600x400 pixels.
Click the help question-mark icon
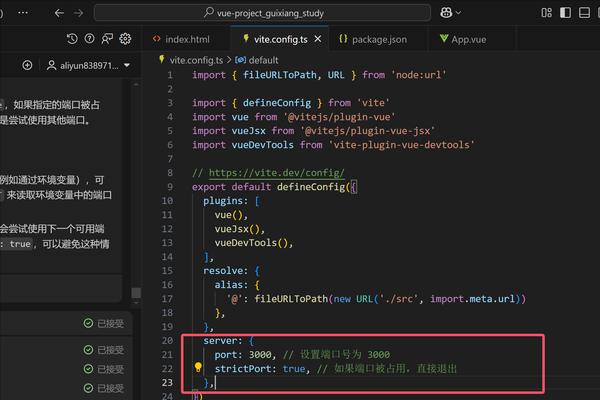pyautogui.click(x=90, y=39)
